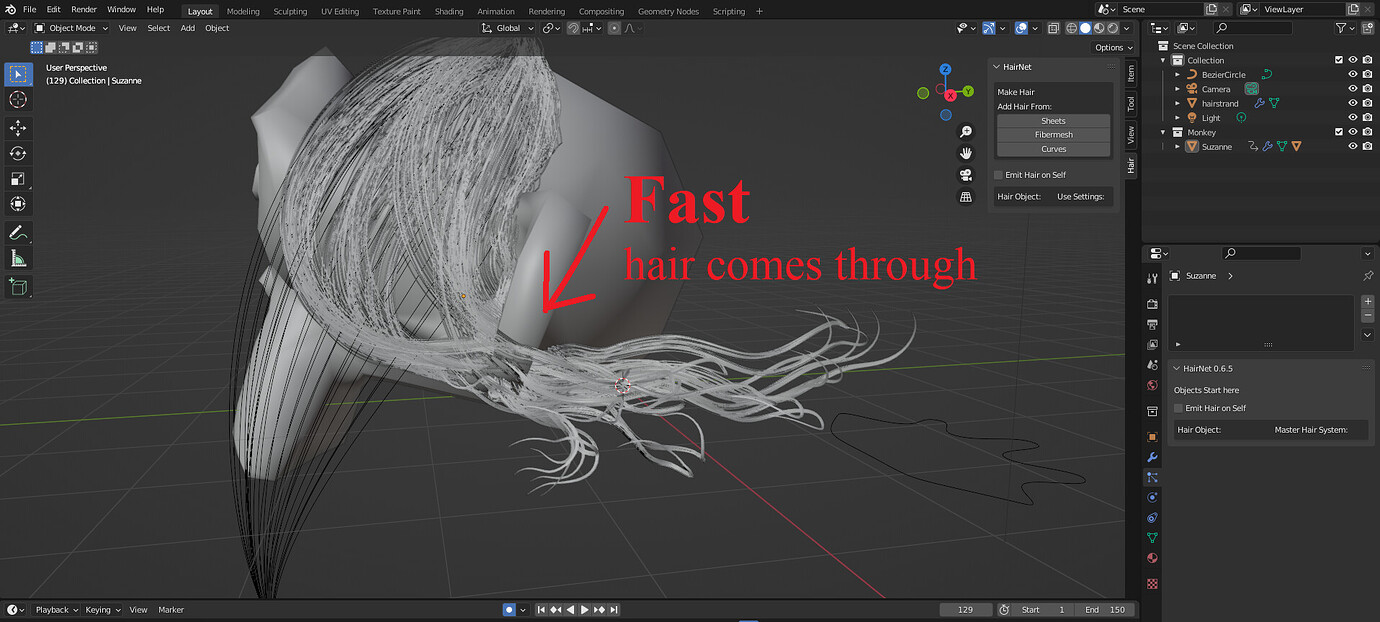Expand the hairstrand tree item

click(x=1178, y=103)
